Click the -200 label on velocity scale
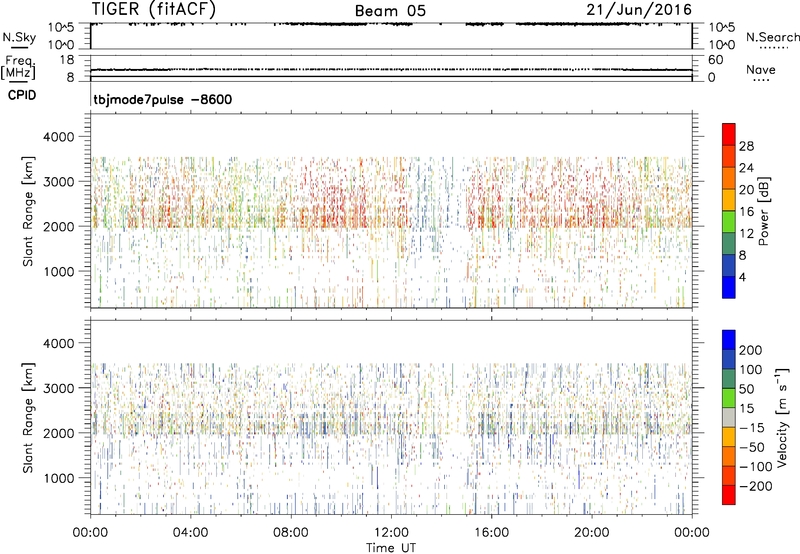Image resolution: width=800 pixels, height=554 pixels. (x=756, y=486)
